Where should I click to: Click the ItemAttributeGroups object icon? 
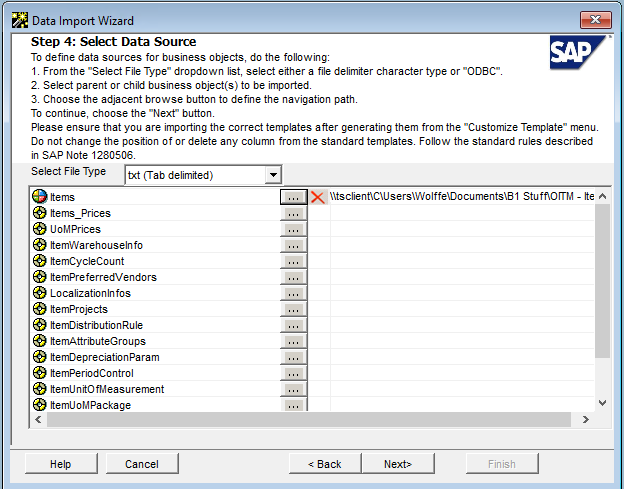[x=39, y=341]
